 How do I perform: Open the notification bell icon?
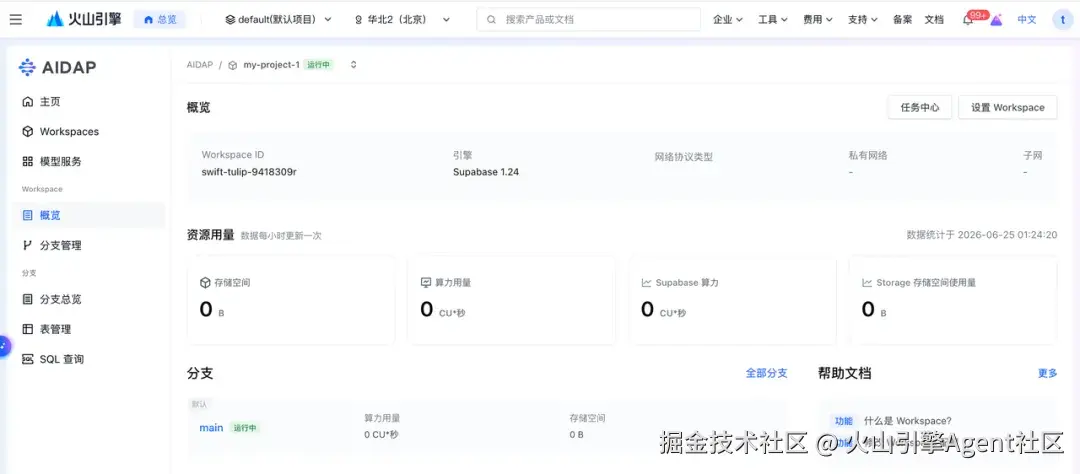coord(967,20)
